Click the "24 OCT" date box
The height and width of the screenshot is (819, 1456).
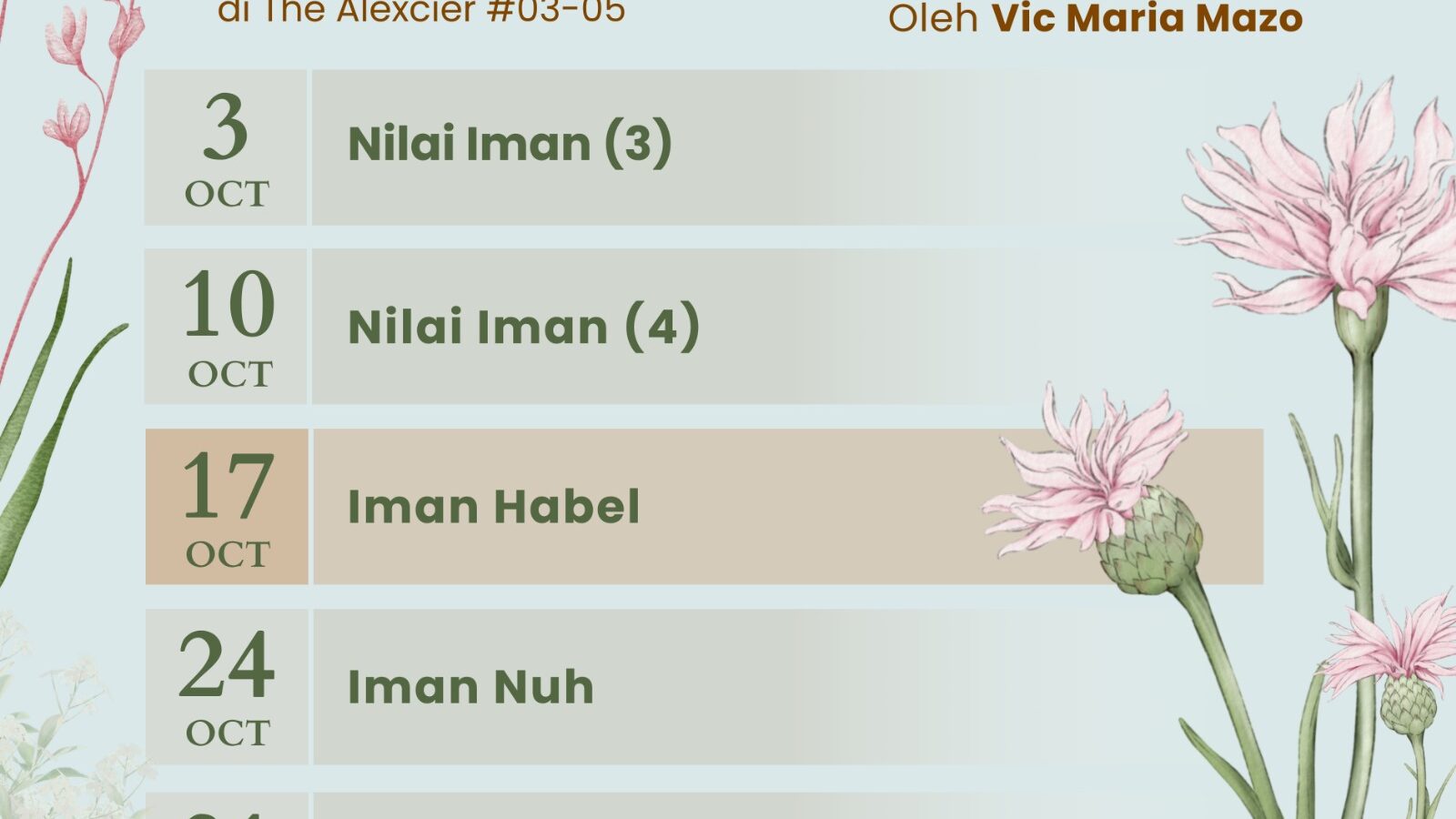(227, 687)
